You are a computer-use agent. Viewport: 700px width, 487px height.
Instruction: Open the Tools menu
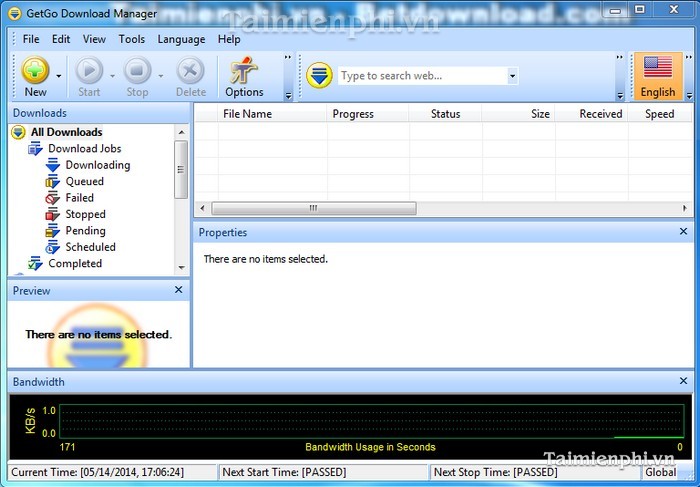click(132, 39)
